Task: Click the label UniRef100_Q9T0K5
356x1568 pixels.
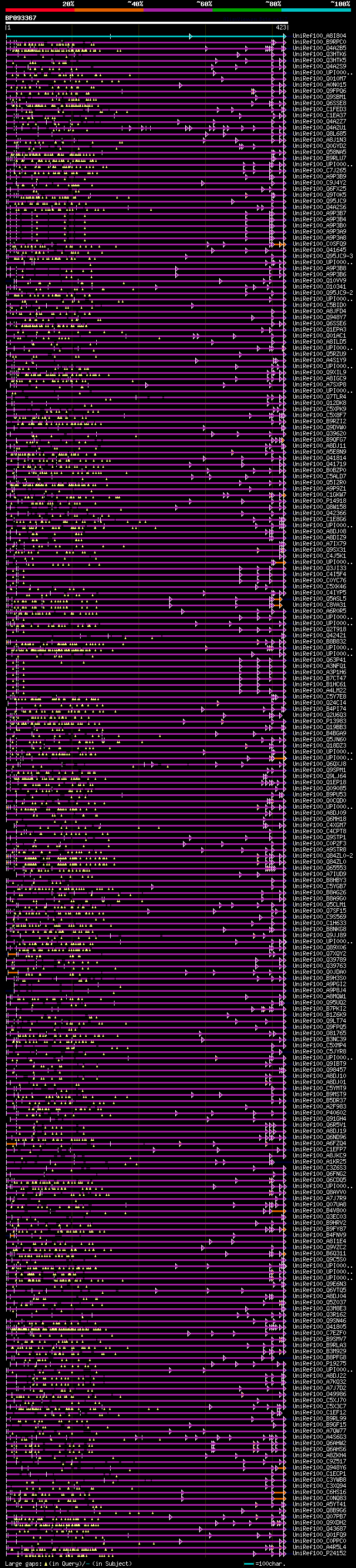Action: pos(319,195)
